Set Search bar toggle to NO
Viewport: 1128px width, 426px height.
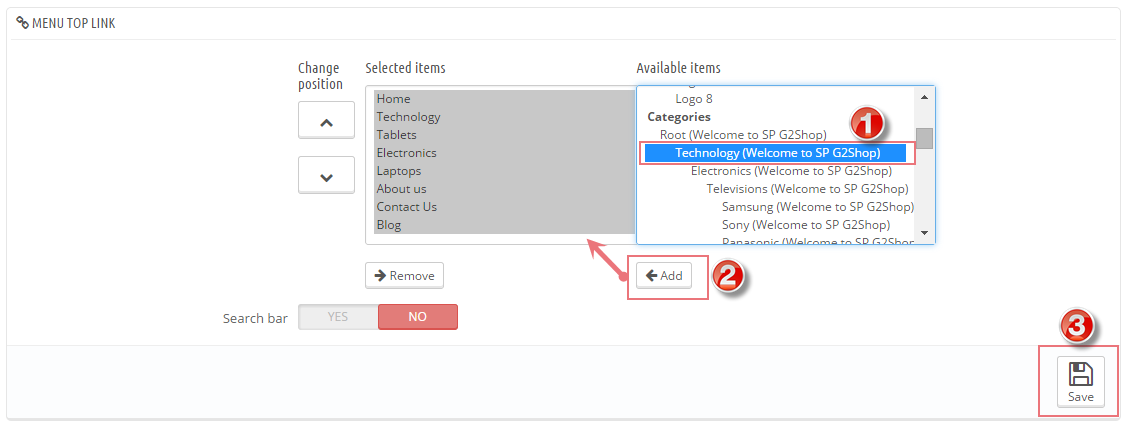[x=417, y=317]
